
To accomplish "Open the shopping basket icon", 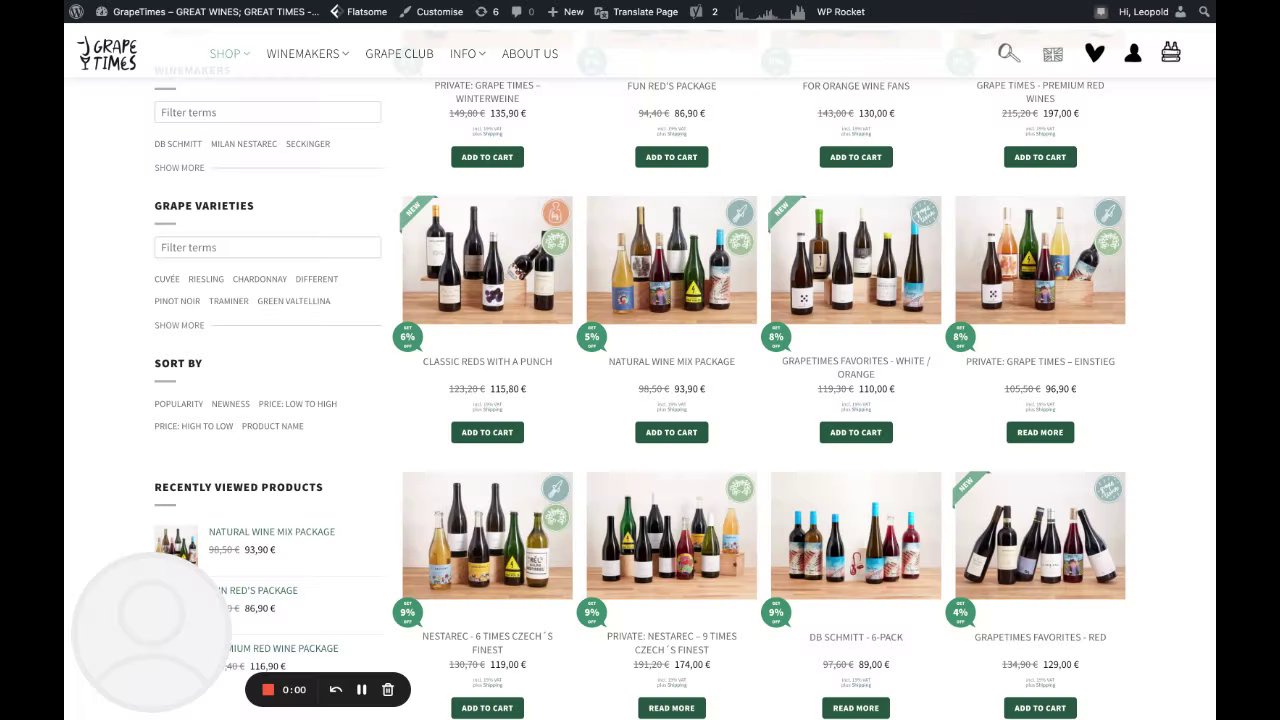I will click(x=1171, y=52).
